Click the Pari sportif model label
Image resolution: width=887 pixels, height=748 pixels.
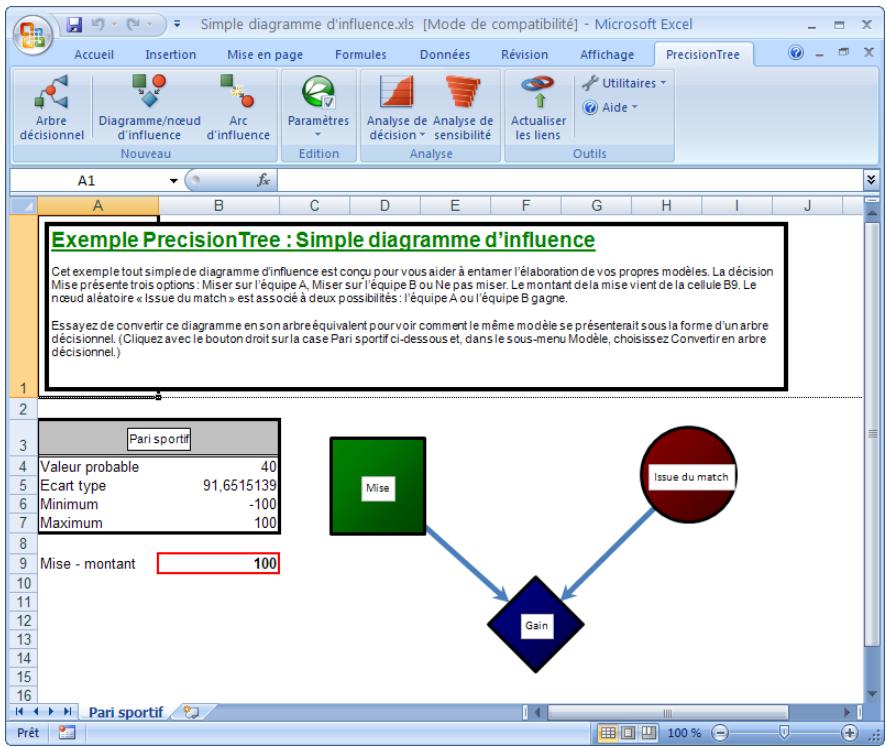click(x=159, y=439)
